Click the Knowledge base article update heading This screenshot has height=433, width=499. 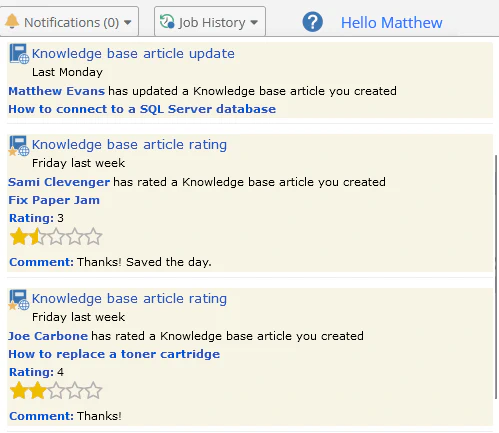[x=133, y=54]
